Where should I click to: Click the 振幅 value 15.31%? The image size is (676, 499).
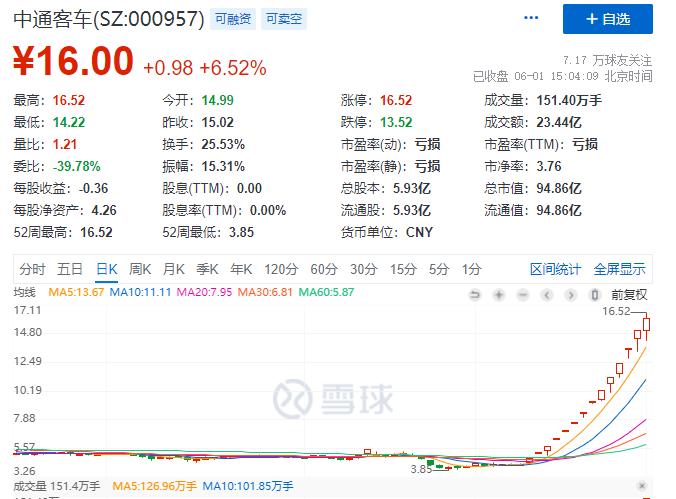pyautogui.click(x=223, y=166)
